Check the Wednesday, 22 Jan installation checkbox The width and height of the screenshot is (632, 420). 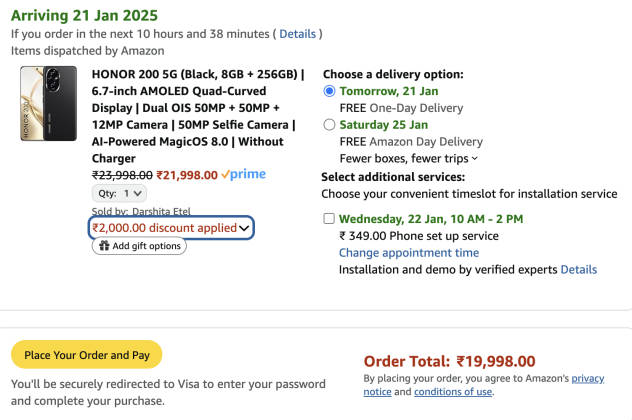pyautogui.click(x=329, y=219)
